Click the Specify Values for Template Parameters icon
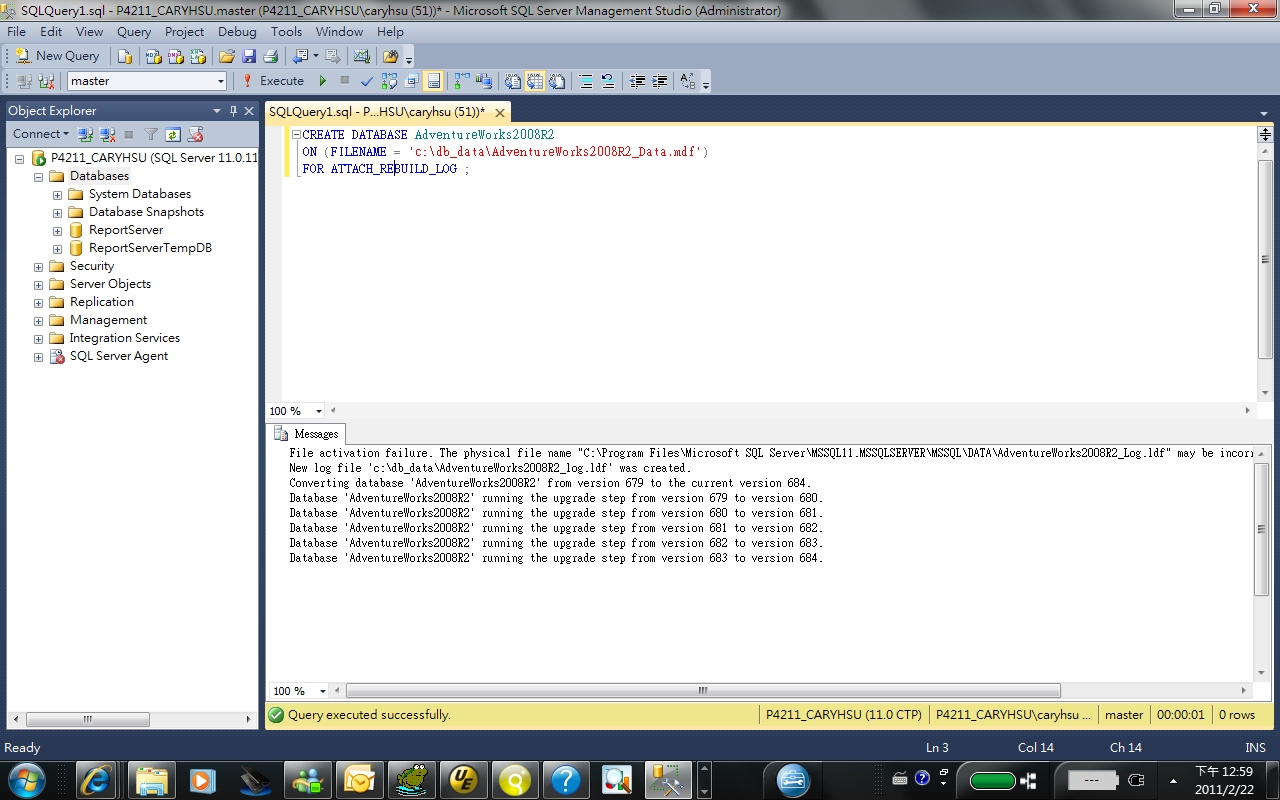Viewport: 1280px width, 800px height. pyautogui.click(x=688, y=81)
